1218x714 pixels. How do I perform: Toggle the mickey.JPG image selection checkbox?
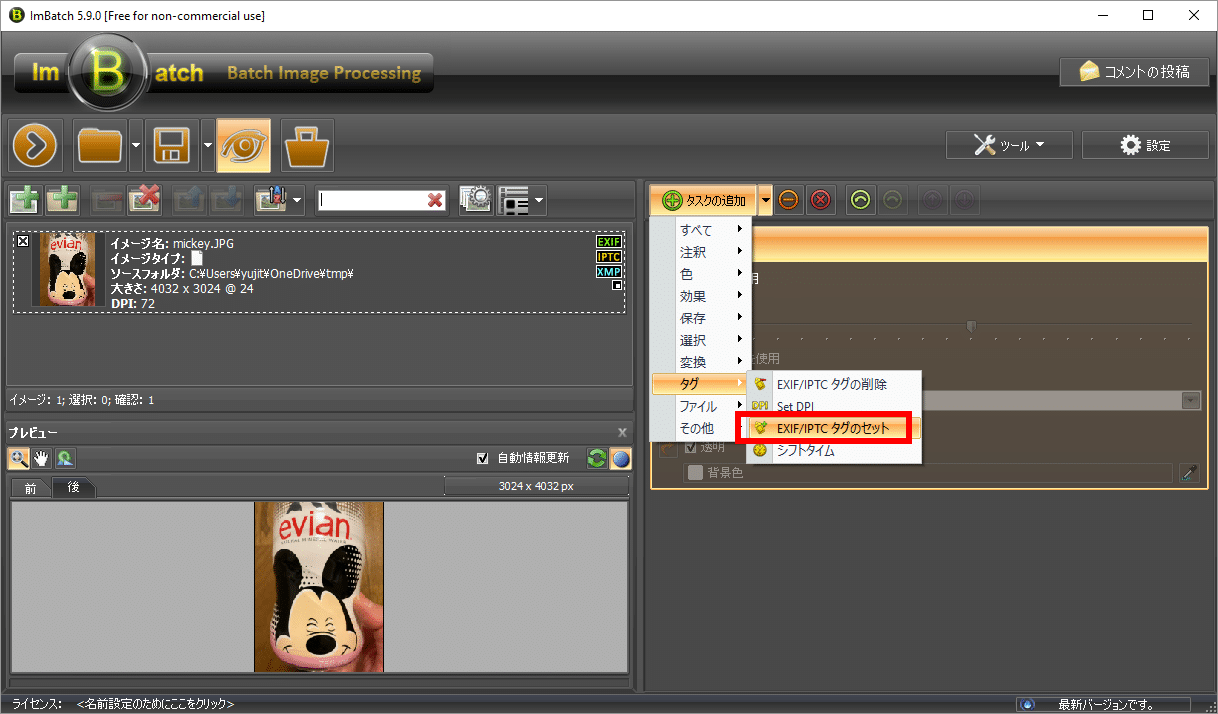tap(23, 241)
